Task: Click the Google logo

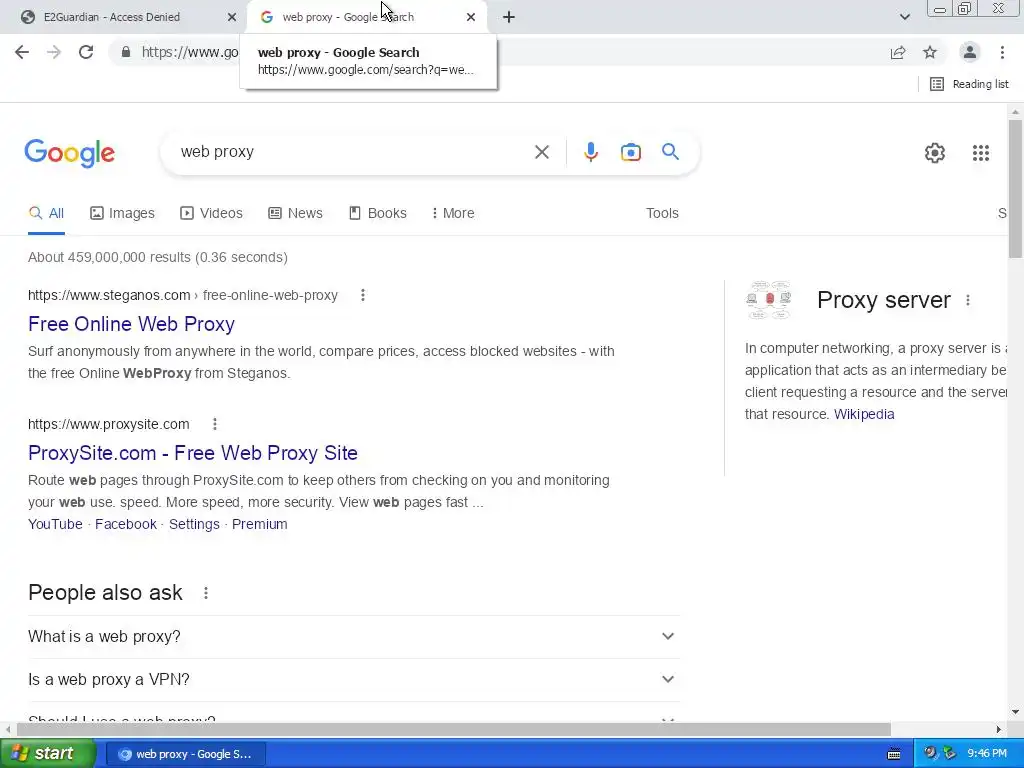Action: 69,154
